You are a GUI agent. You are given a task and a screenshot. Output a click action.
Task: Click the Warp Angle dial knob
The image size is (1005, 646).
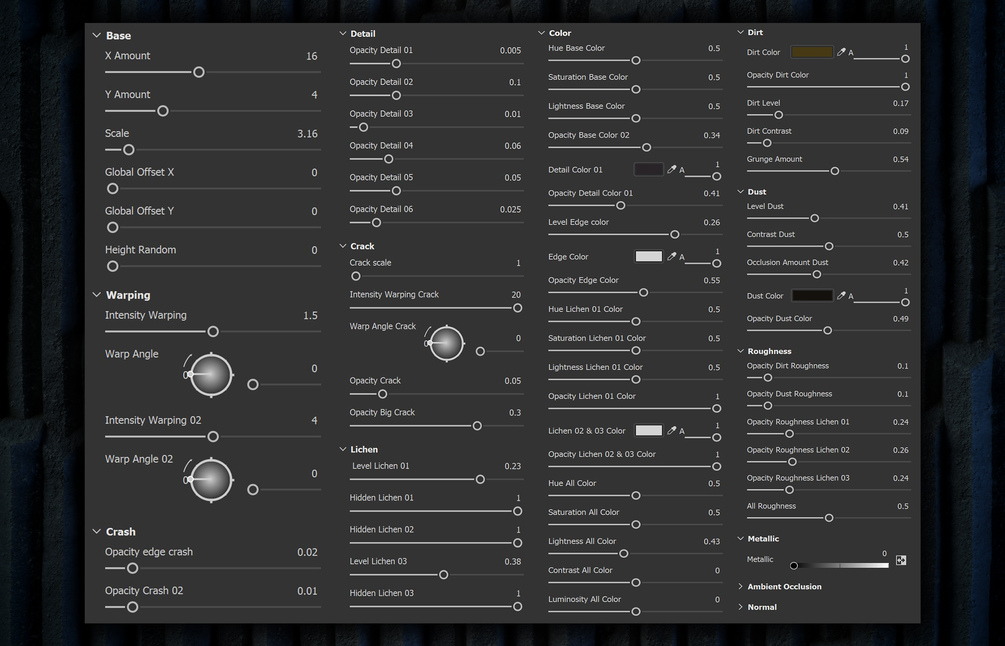211,375
